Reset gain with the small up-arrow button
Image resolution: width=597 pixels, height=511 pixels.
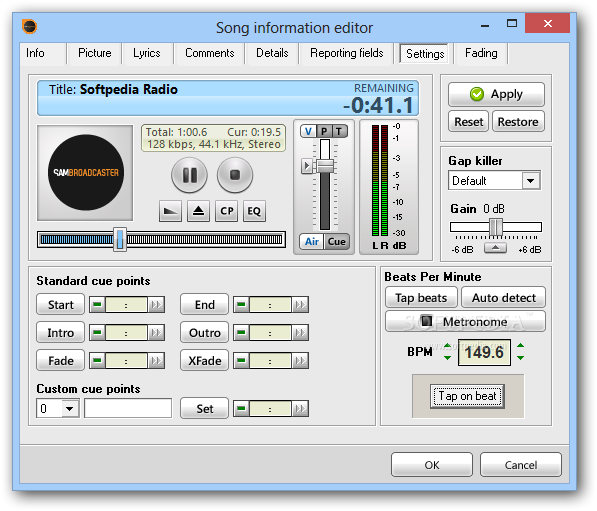[495, 248]
